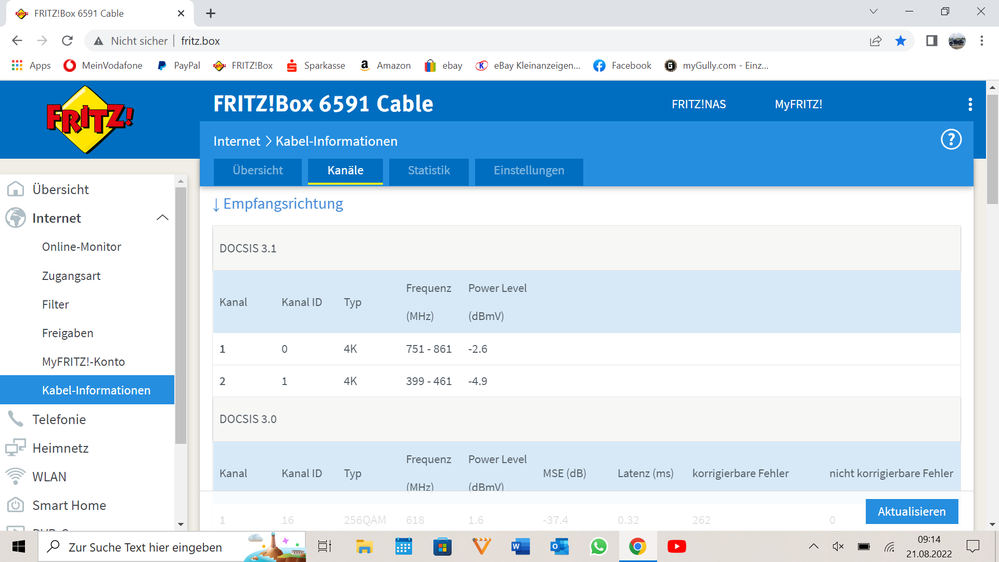Image resolution: width=999 pixels, height=562 pixels.
Task: Click the page vertical scrollbar thumb
Action: tap(992, 150)
